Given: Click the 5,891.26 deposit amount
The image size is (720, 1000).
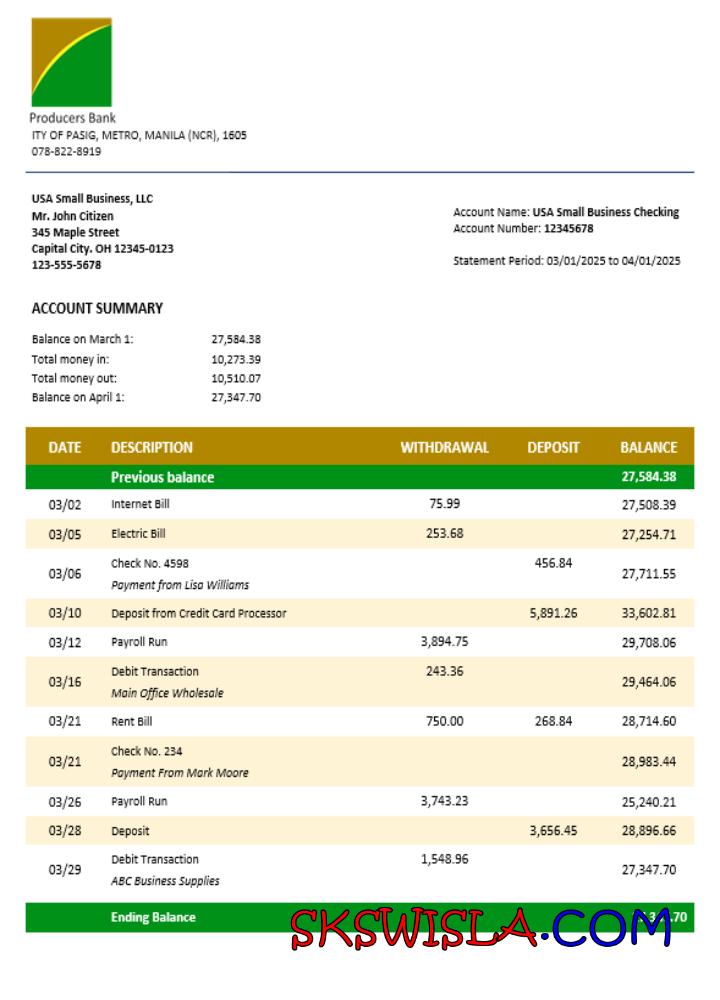Looking at the screenshot, I should coord(553,613).
